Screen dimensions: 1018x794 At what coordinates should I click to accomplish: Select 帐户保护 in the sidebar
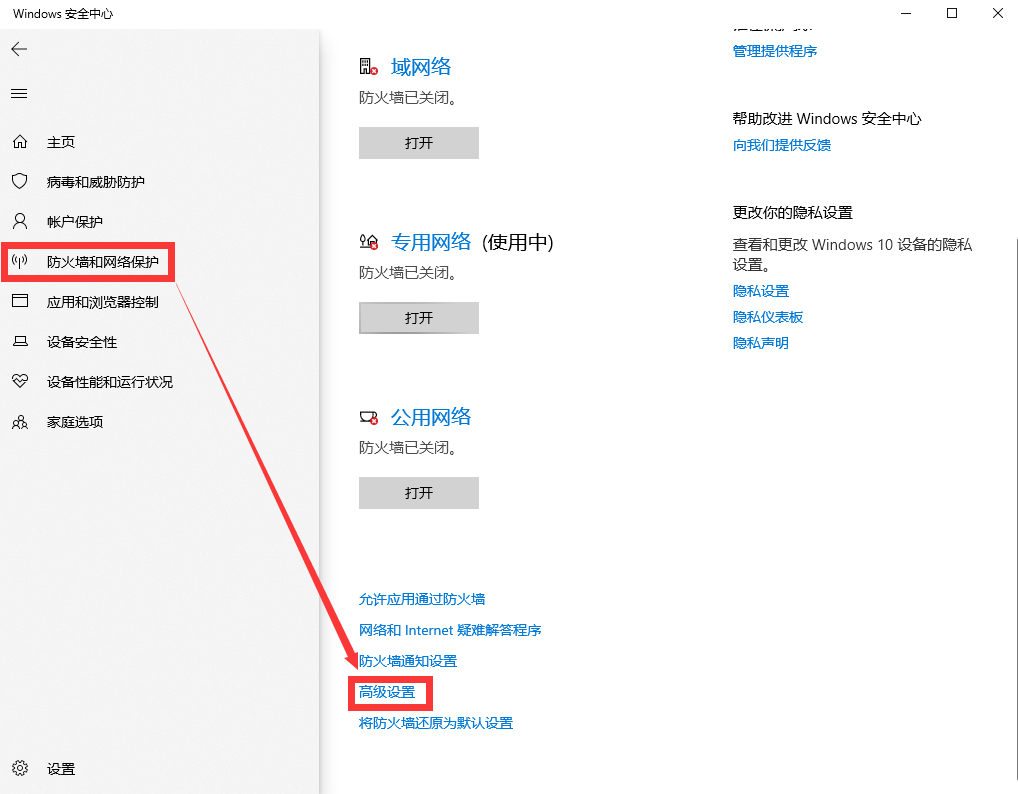click(x=75, y=222)
